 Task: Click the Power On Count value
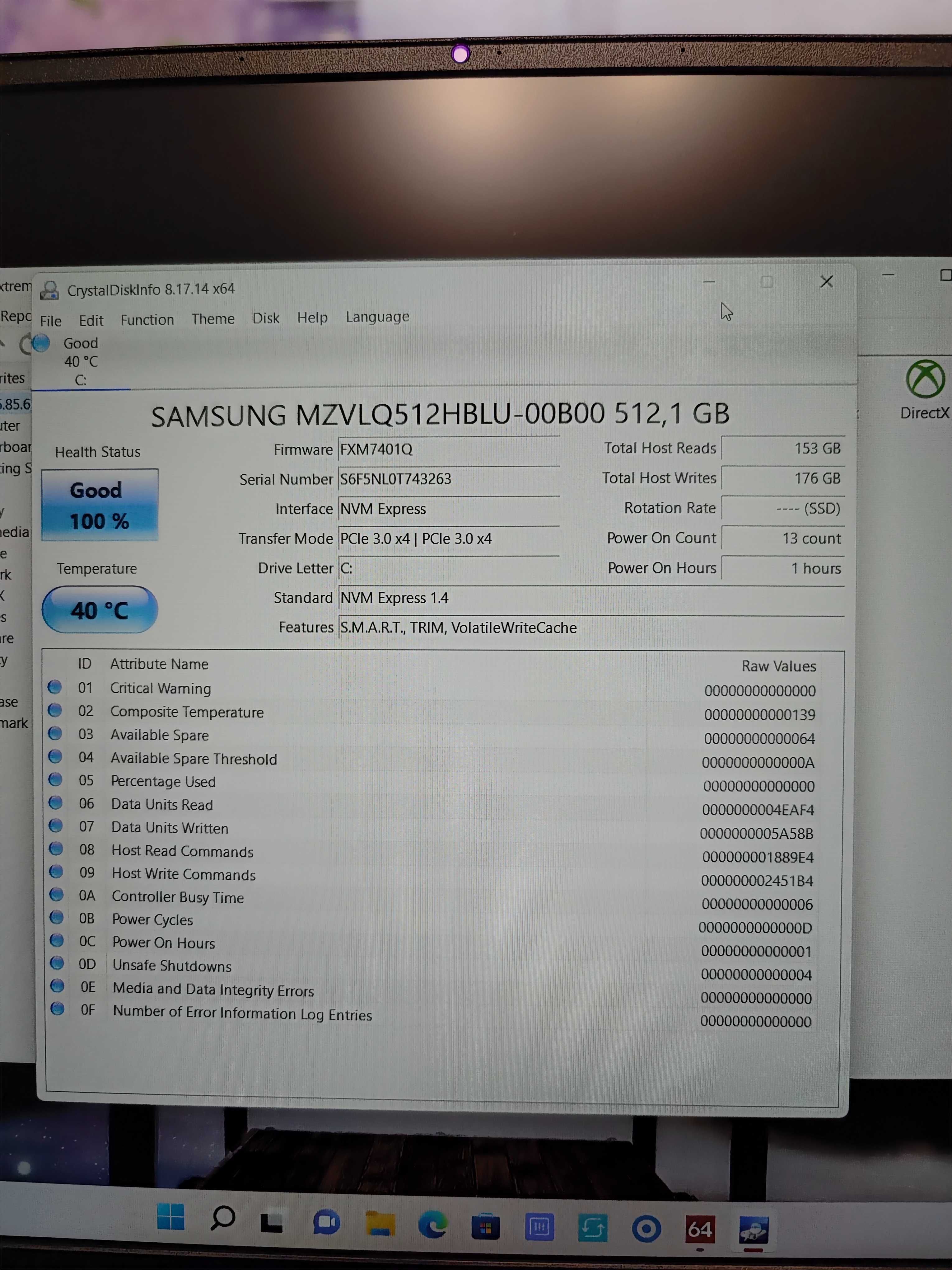click(x=783, y=539)
